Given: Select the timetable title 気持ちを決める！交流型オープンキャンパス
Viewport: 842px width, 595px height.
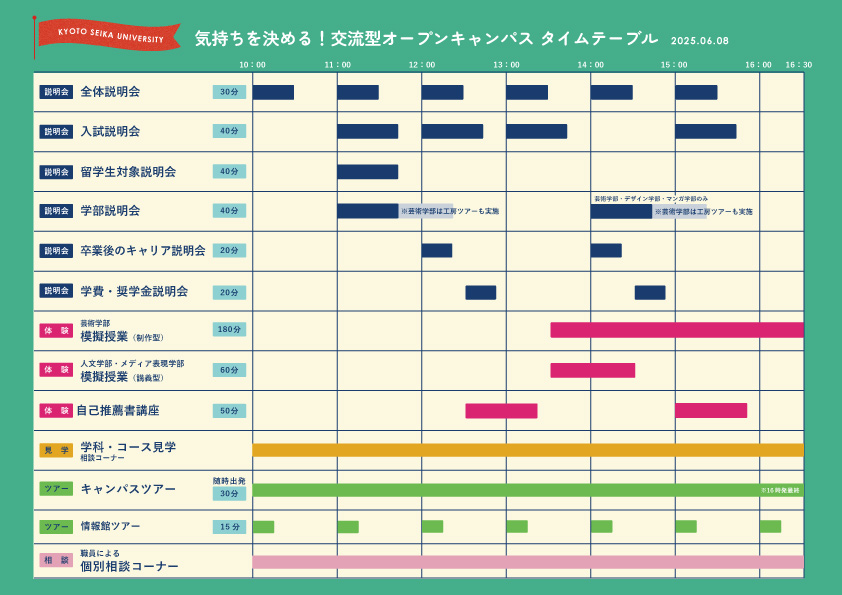Looking at the screenshot, I should (364, 38).
